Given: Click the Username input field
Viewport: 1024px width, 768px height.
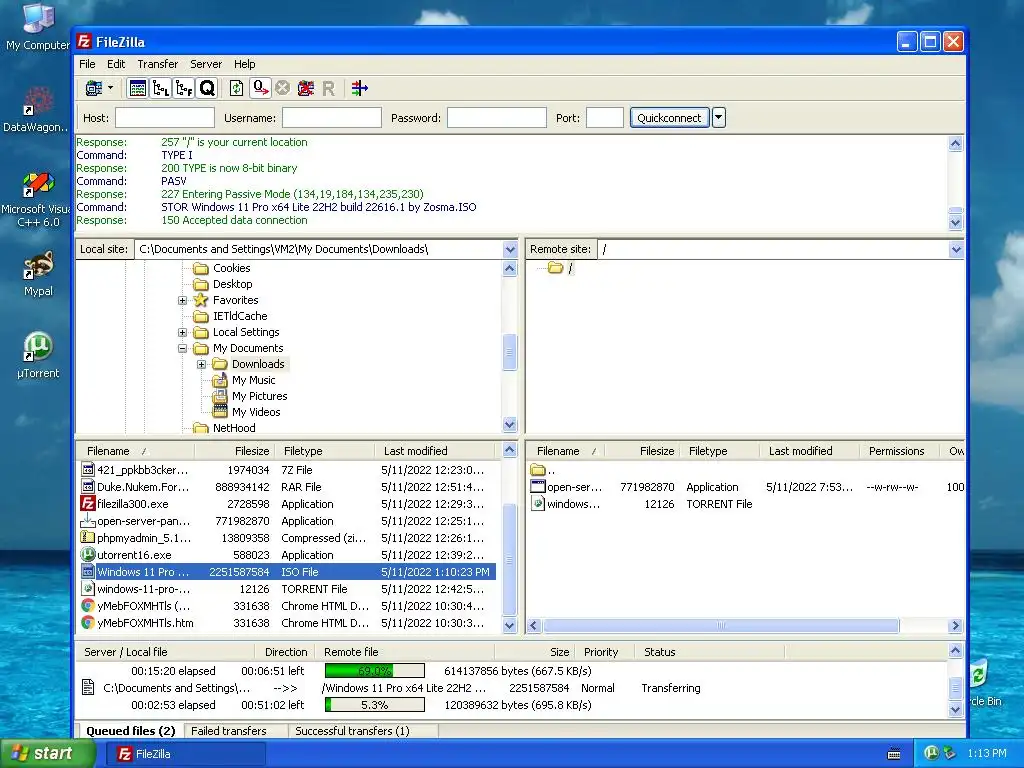Looking at the screenshot, I should coord(332,118).
